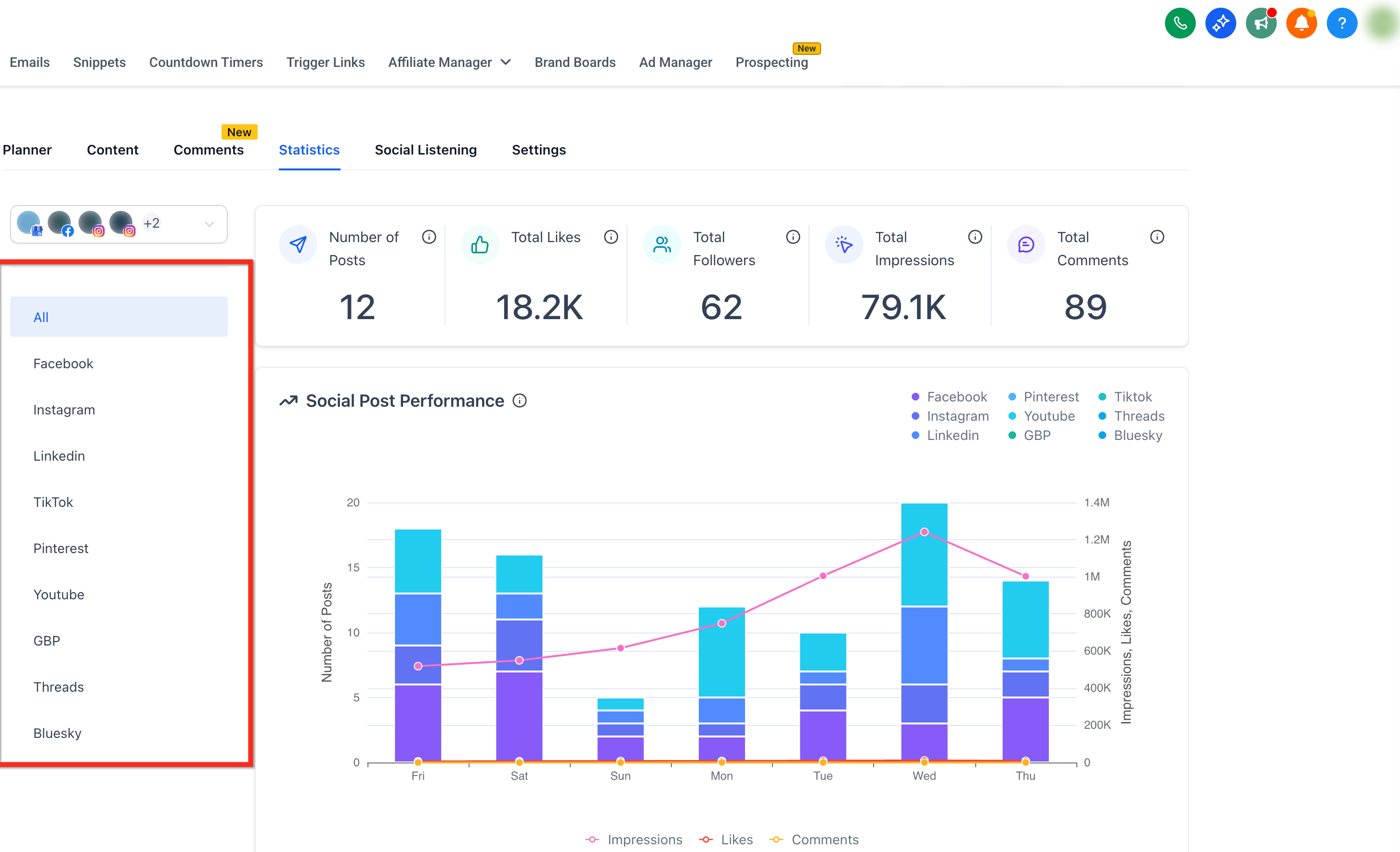Open the Comments tab

(209, 150)
